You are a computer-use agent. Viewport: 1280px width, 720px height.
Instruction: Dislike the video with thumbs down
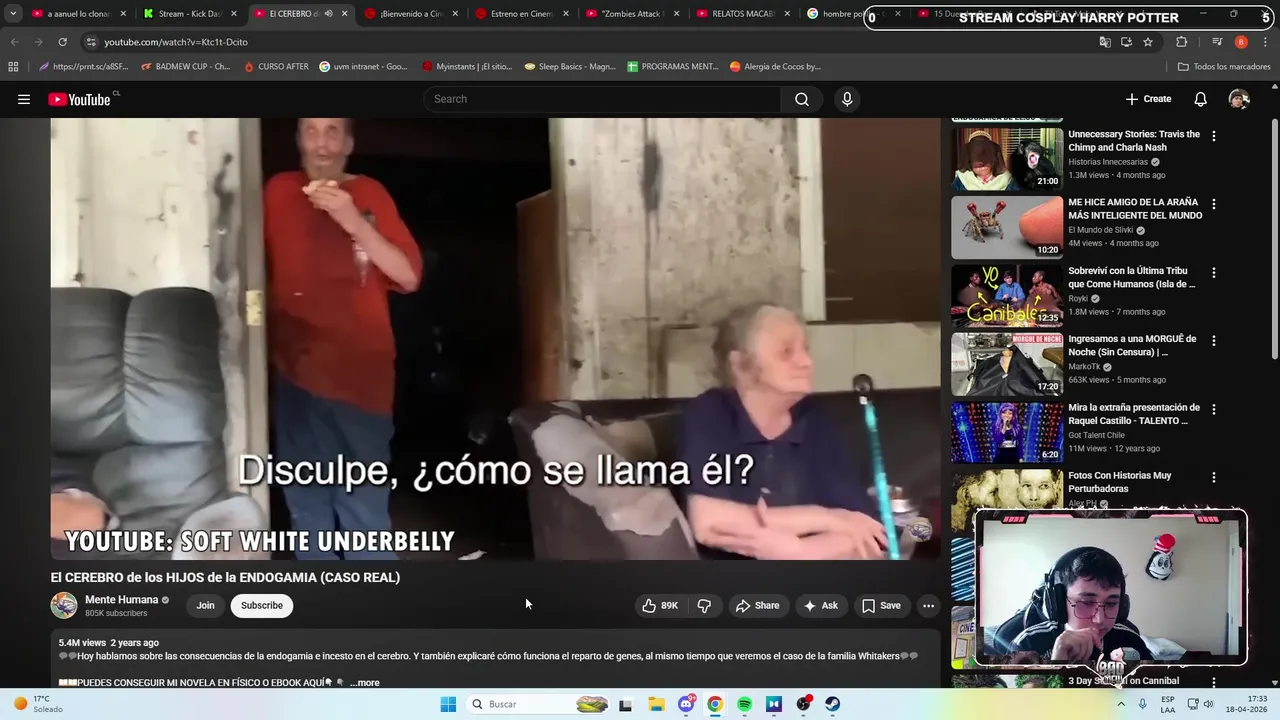pyautogui.click(x=704, y=605)
